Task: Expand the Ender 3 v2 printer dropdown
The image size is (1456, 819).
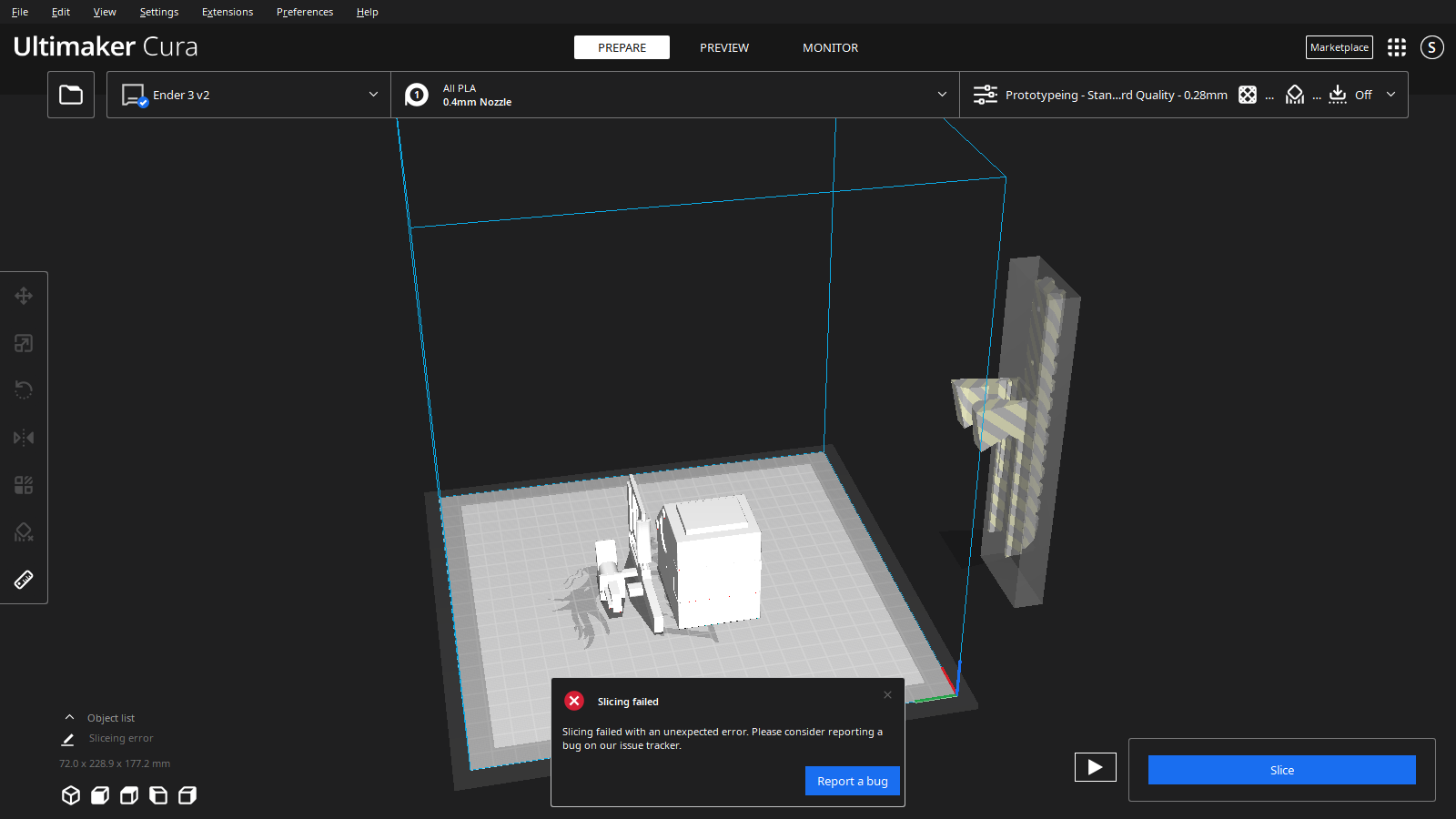Action: (373, 95)
